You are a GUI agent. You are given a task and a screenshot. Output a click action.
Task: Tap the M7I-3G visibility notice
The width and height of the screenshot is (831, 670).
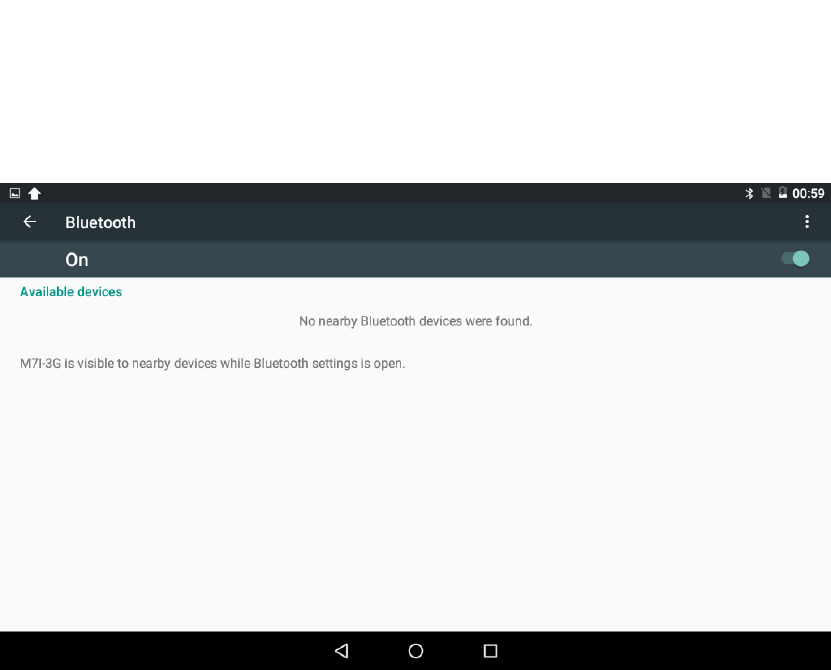(213, 364)
